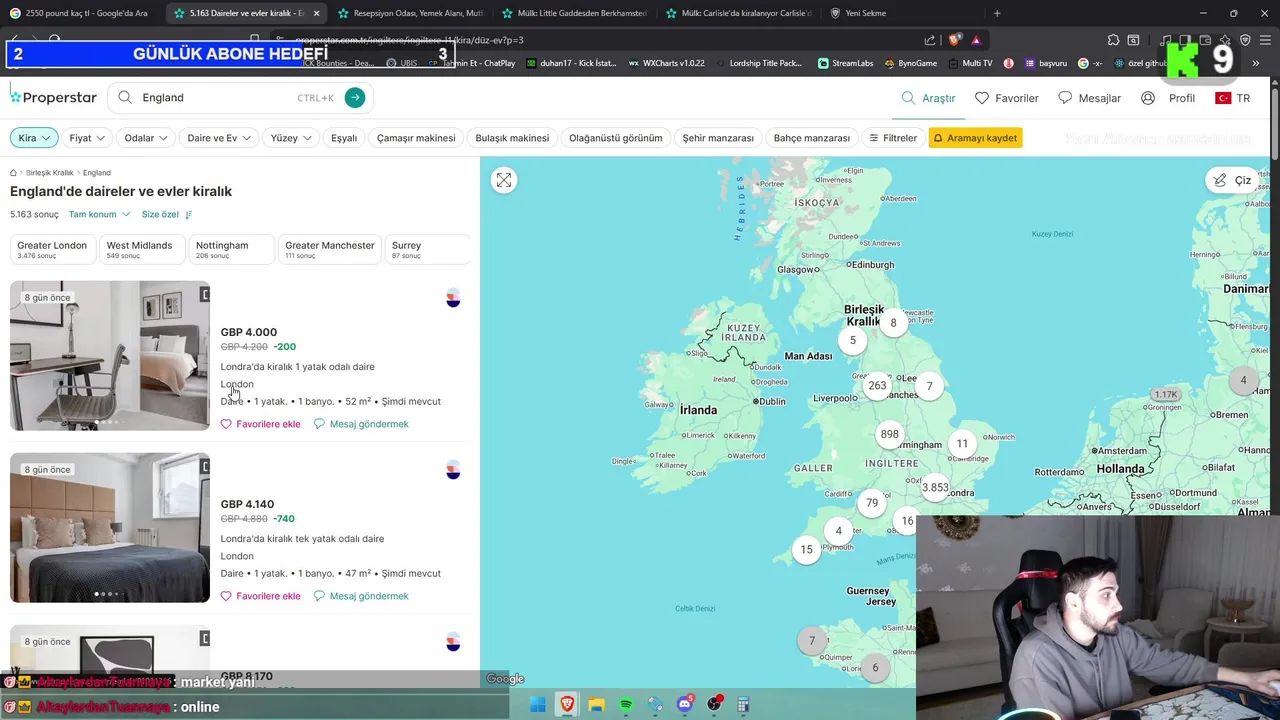Open OBS from the taskbar

coord(714,705)
